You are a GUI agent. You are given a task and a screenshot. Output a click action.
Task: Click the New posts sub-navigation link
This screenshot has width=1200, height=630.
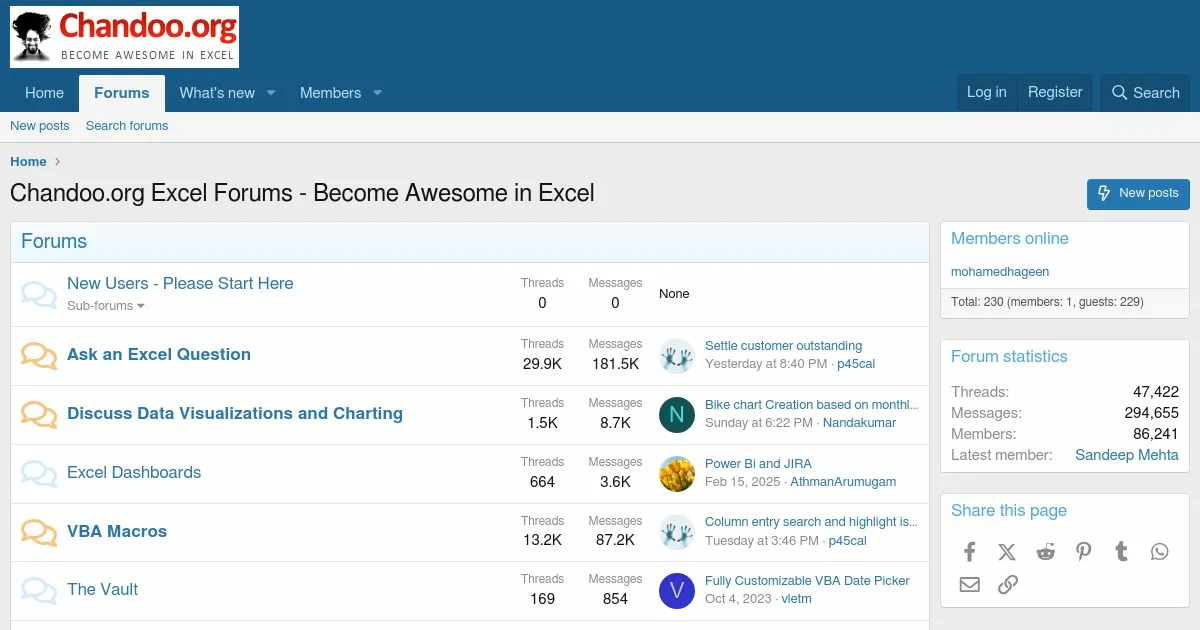40,126
